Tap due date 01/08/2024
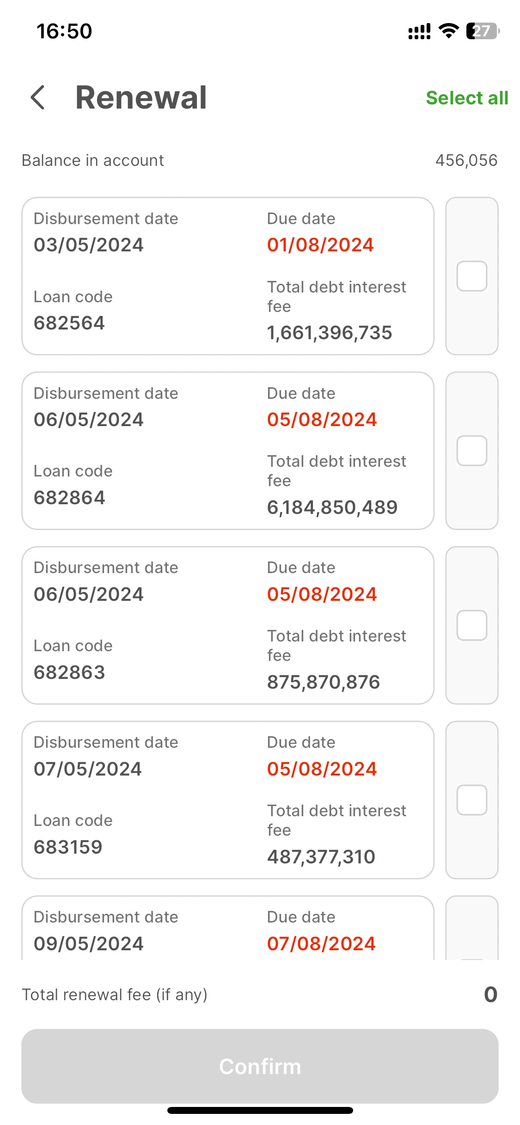The height and width of the screenshot is (1125, 520). tap(321, 245)
